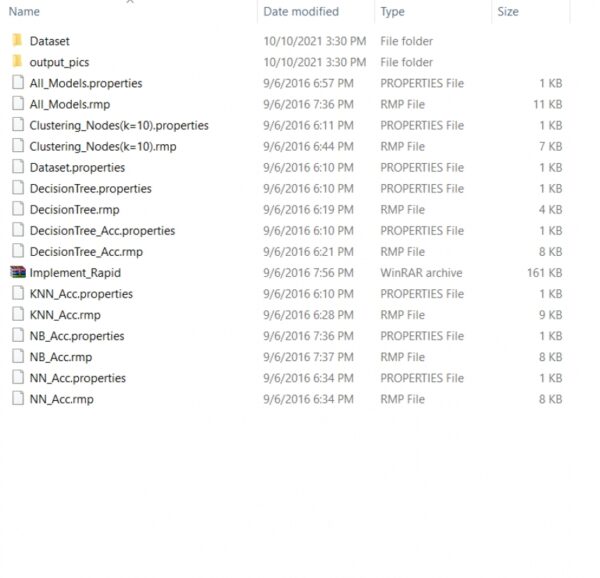Screen dimensions: 600x578
Task: Select the KNN_Acc.rmp file name
Action: coord(65,315)
